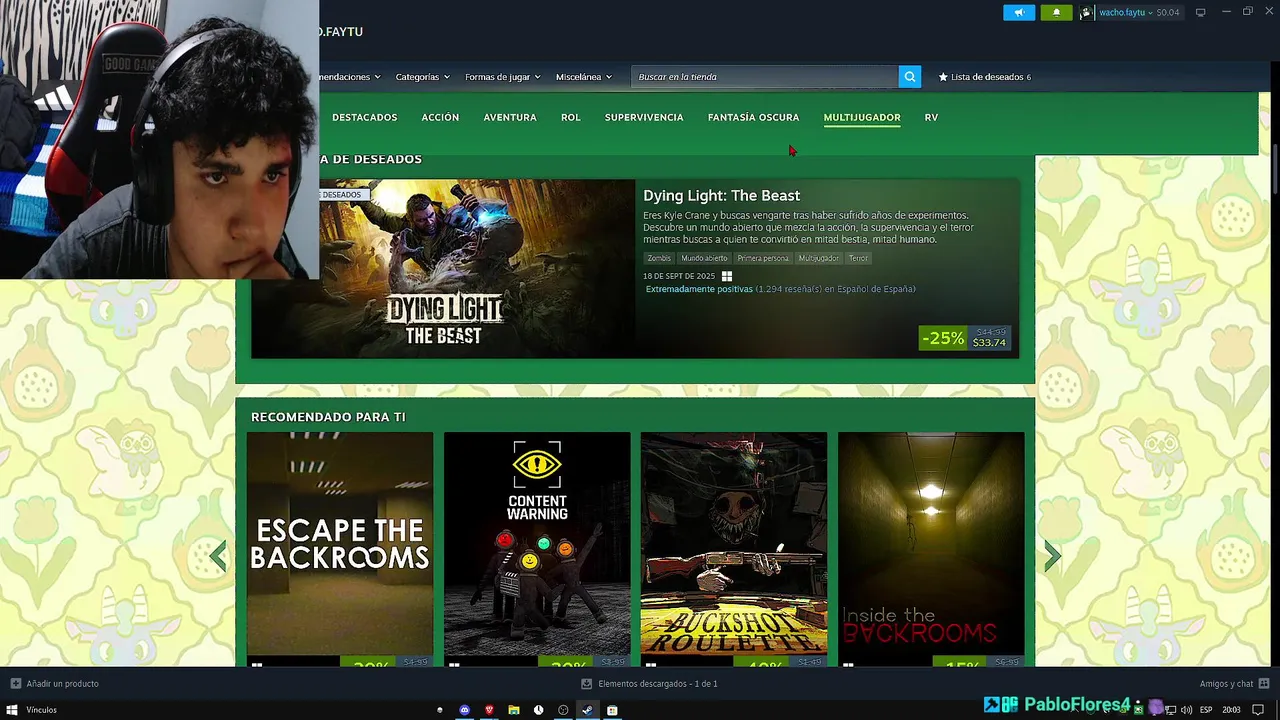Switch to the RV tab

[x=931, y=118]
